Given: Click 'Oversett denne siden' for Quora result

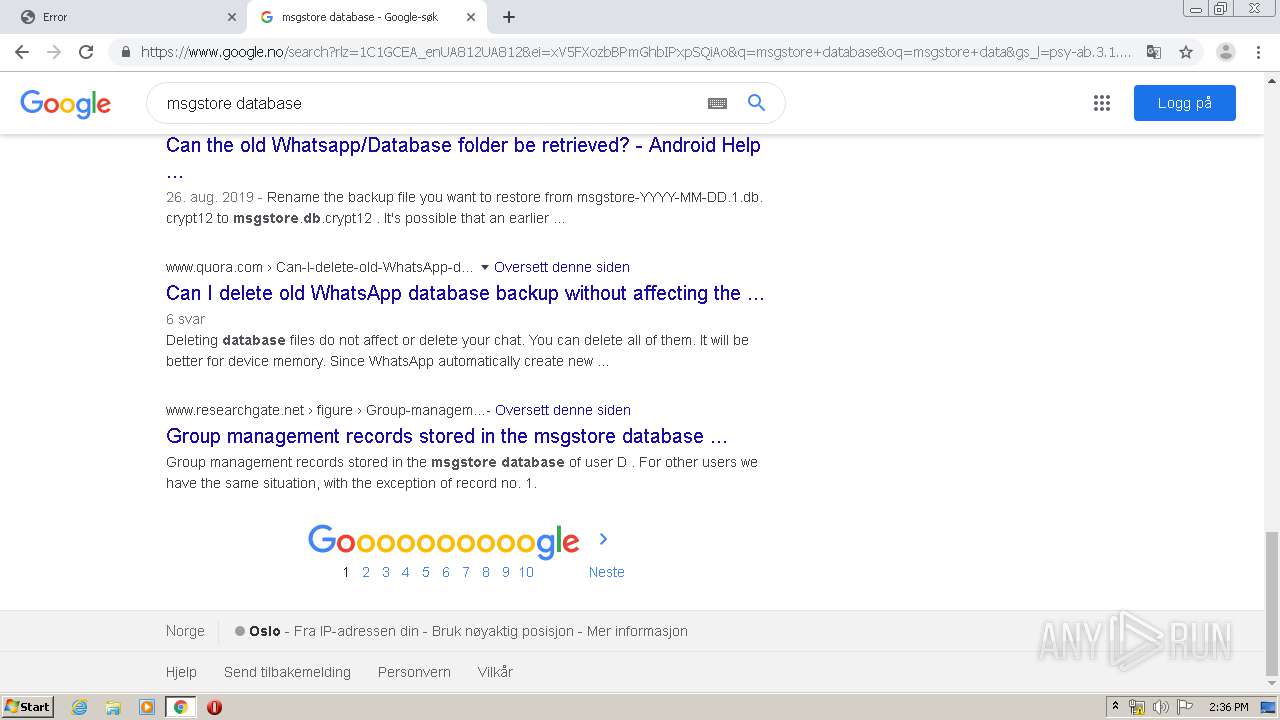Looking at the screenshot, I should click(562, 267).
